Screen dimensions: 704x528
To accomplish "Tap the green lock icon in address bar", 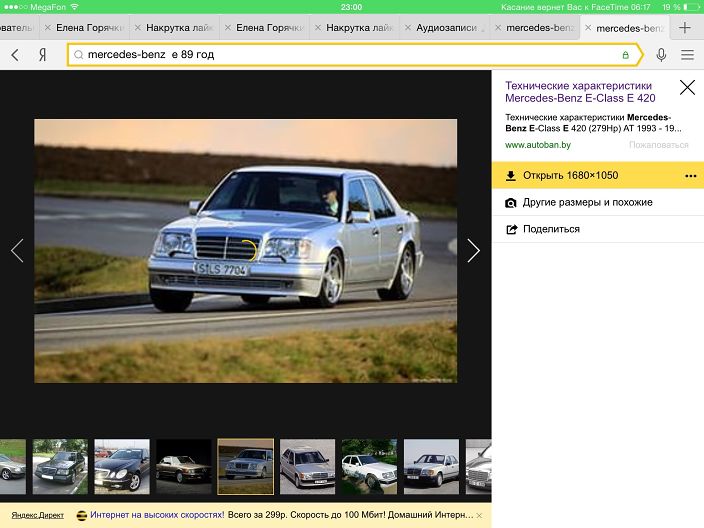I will 625,55.
